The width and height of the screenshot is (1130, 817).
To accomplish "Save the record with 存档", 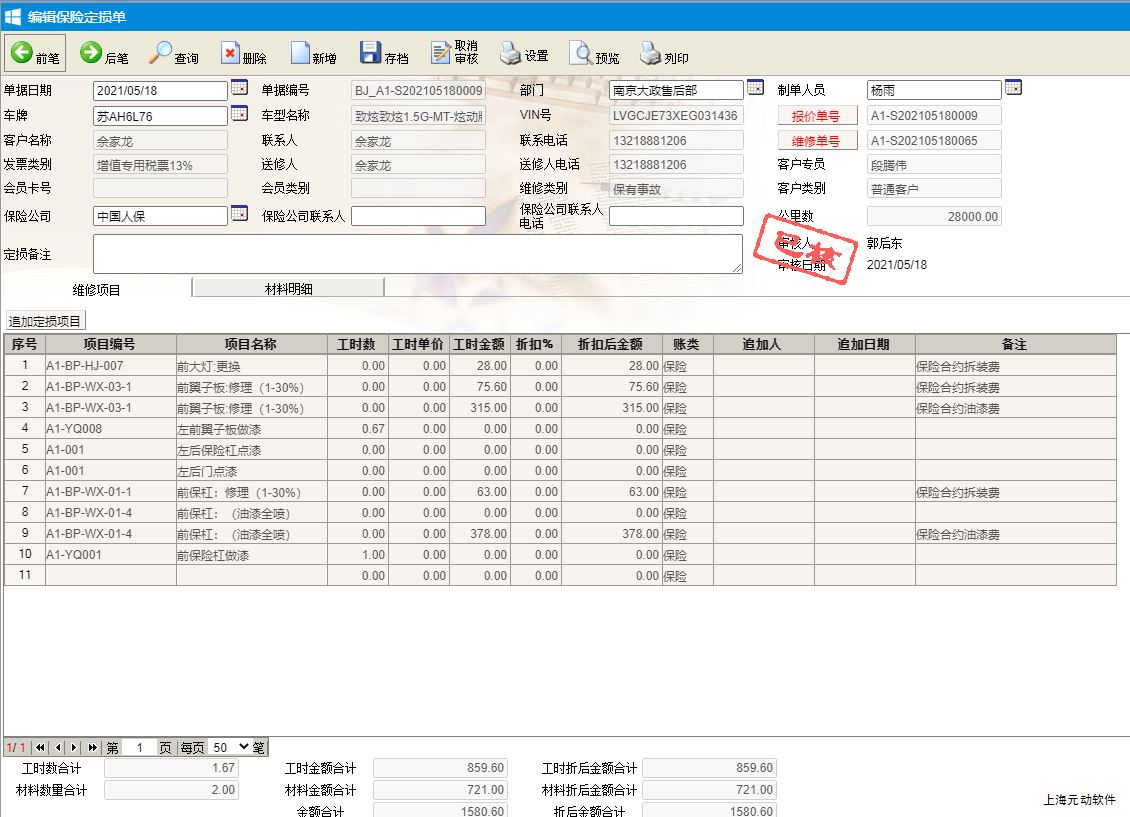I will point(384,54).
